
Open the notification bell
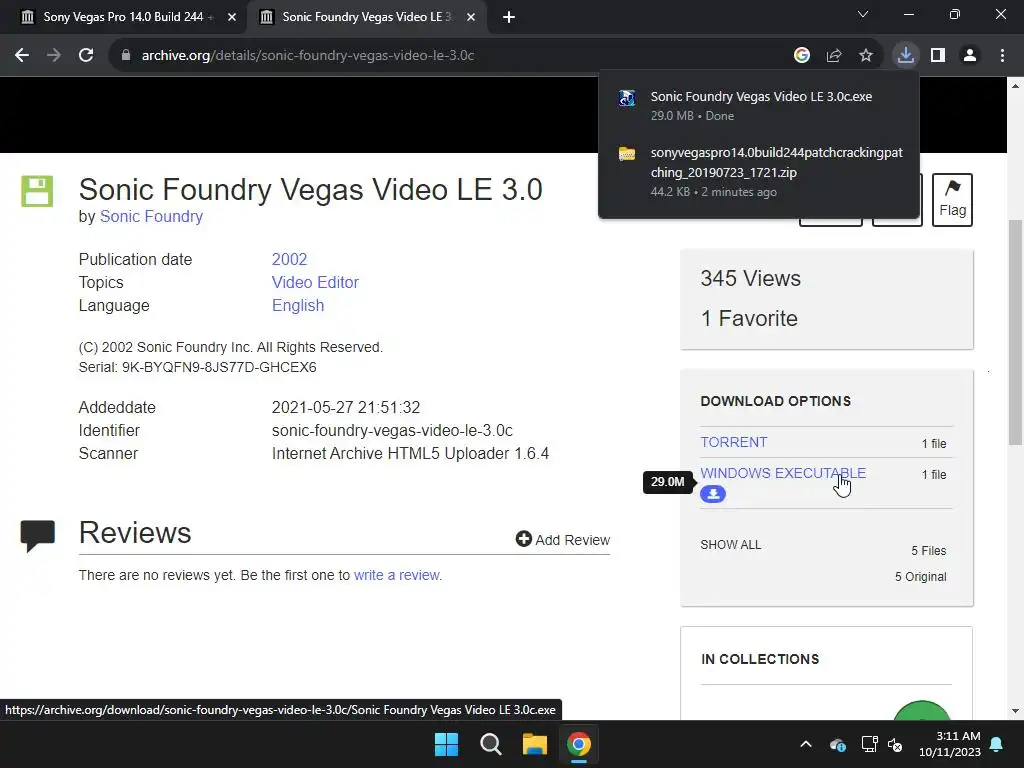997,744
